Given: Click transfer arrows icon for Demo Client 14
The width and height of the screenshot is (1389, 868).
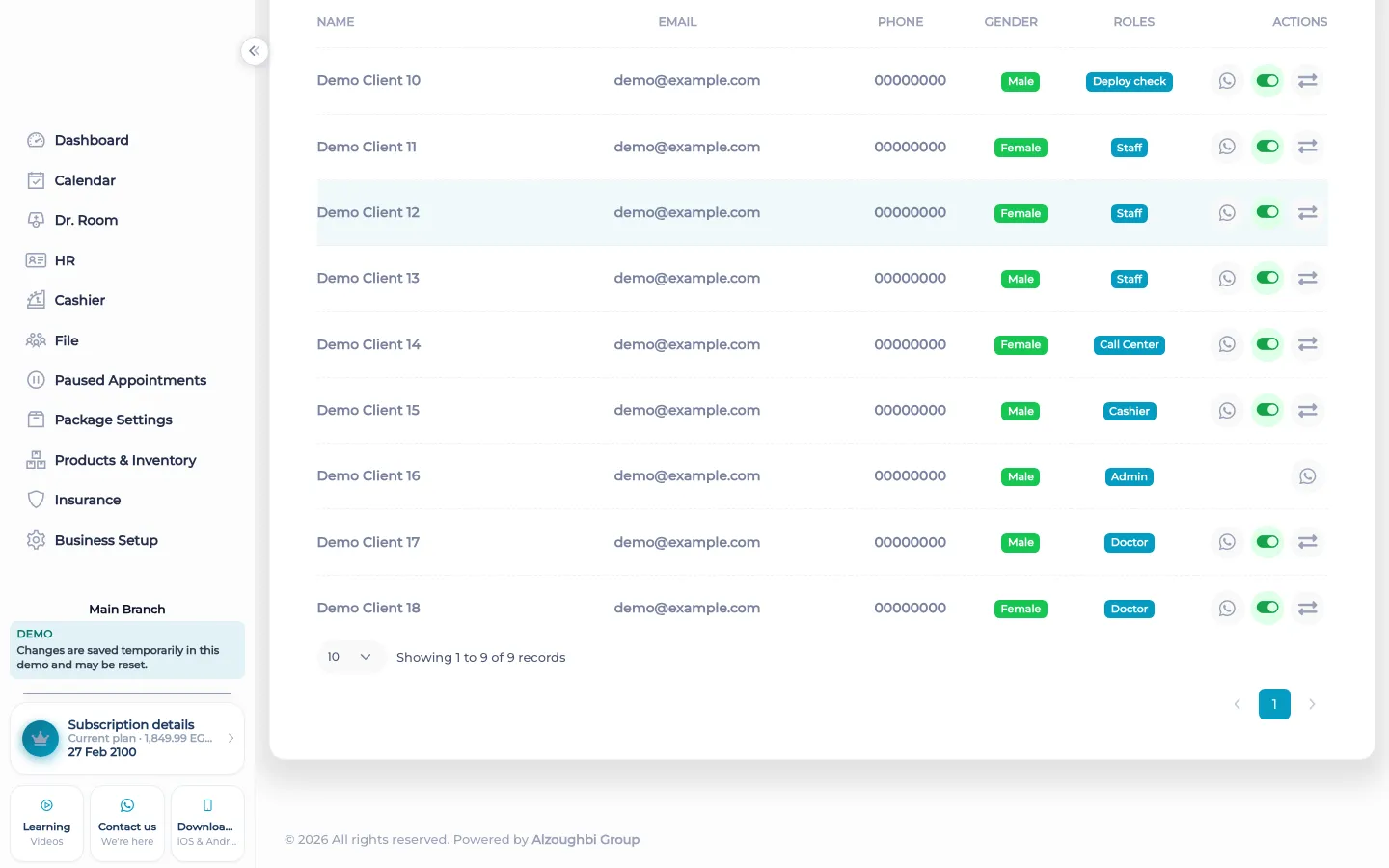Looking at the screenshot, I should pyautogui.click(x=1308, y=344).
